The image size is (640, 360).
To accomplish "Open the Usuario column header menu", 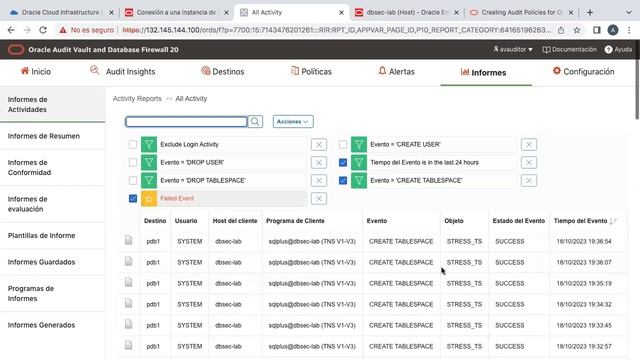I will coord(186,221).
